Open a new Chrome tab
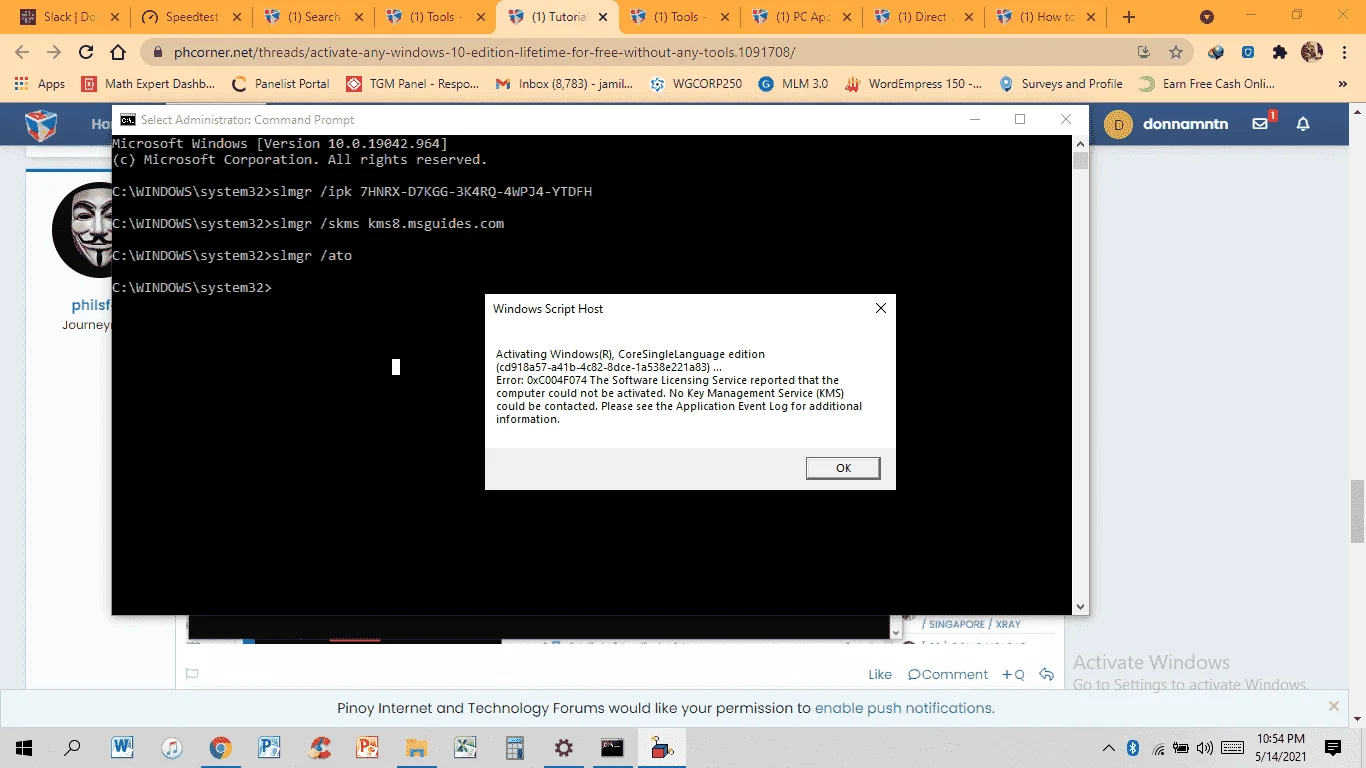1366x768 pixels. tap(1129, 17)
